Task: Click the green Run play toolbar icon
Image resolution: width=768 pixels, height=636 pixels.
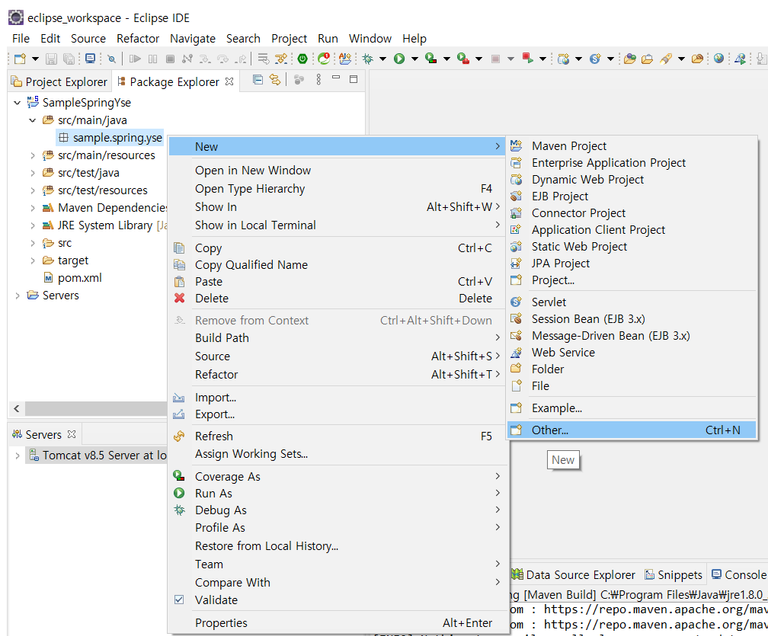Action: [x=399, y=59]
